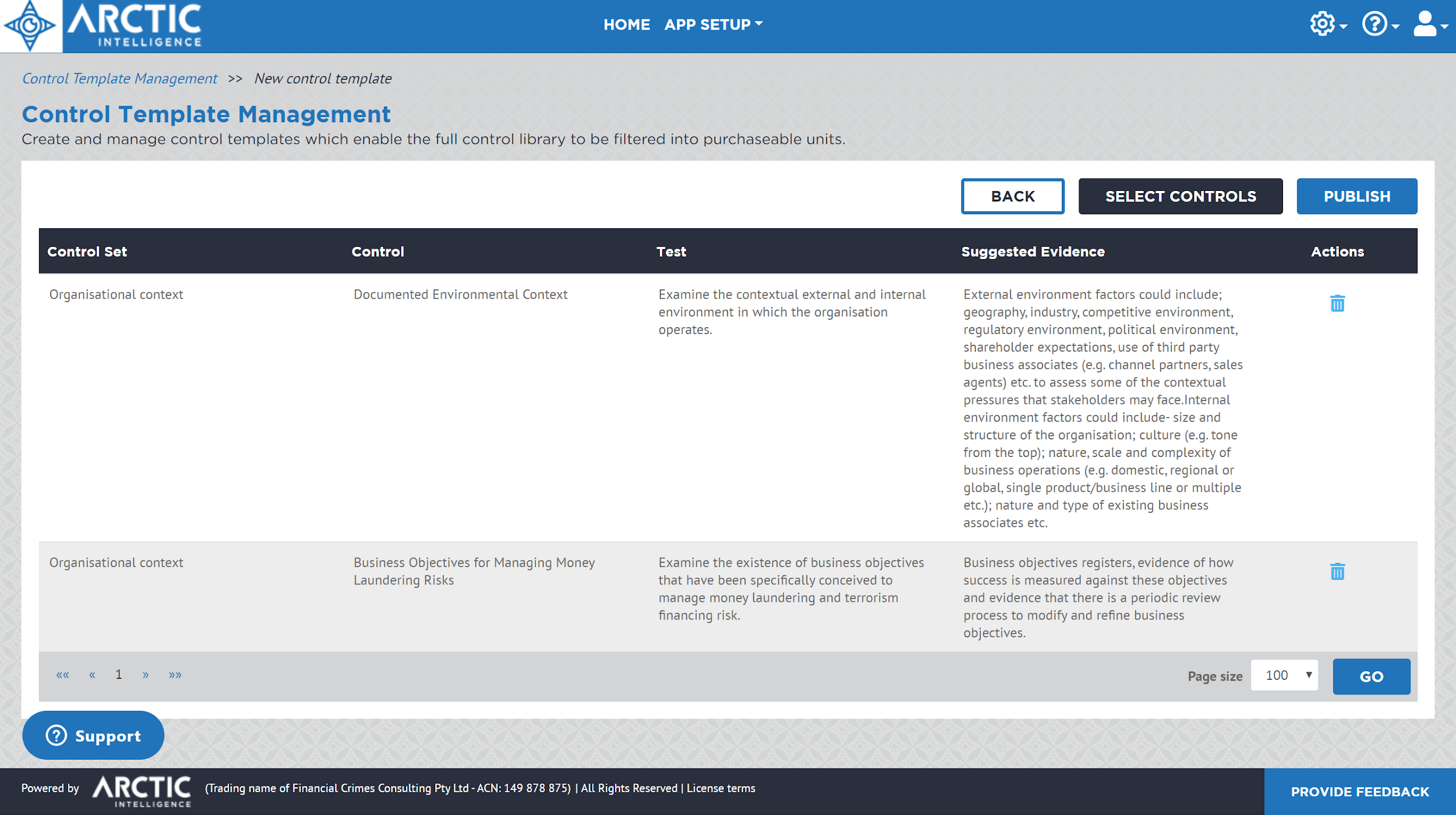Click the GO button
Image resolution: width=1456 pixels, height=815 pixels.
pos(1372,676)
